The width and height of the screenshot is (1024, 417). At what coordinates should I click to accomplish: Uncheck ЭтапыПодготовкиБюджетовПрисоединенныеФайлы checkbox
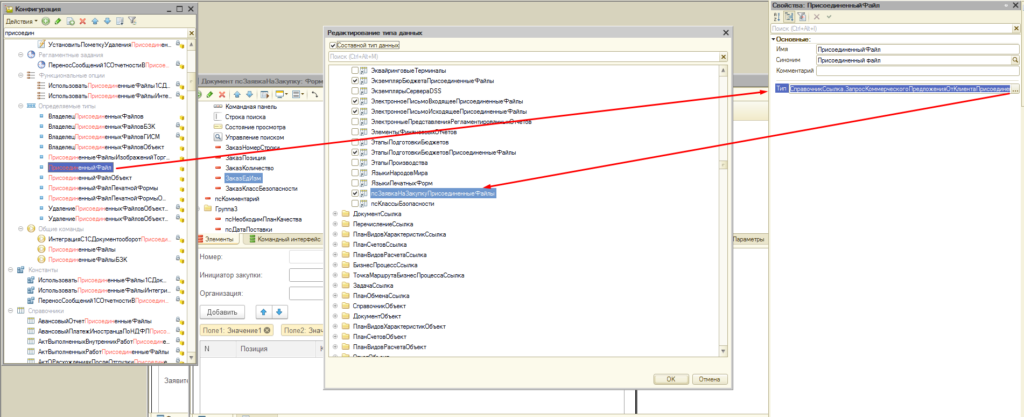[x=355, y=152]
